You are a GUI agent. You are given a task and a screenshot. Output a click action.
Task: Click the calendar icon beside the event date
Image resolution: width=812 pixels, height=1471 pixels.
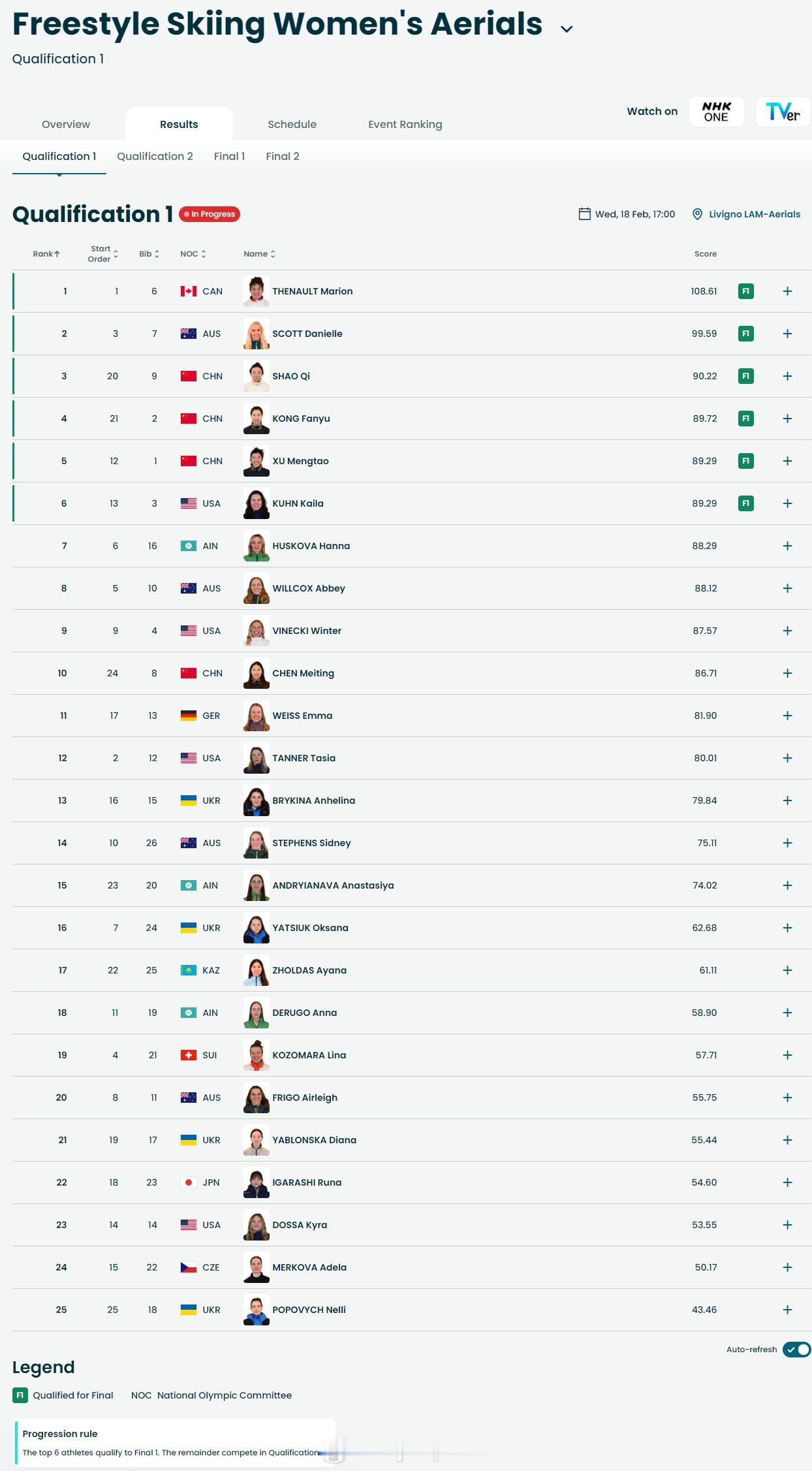pos(586,214)
